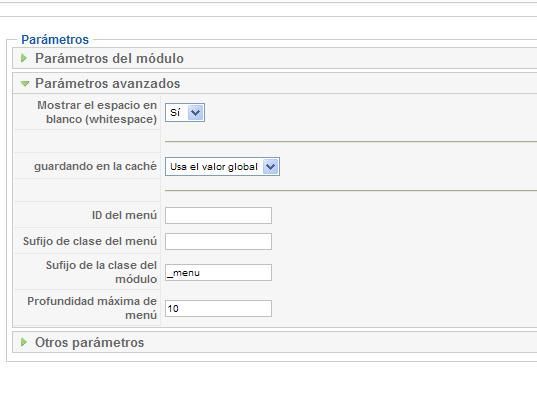This screenshot has height=401, width=537.
Task: Click the Otros parámetros heading
Action: [x=89, y=342]
